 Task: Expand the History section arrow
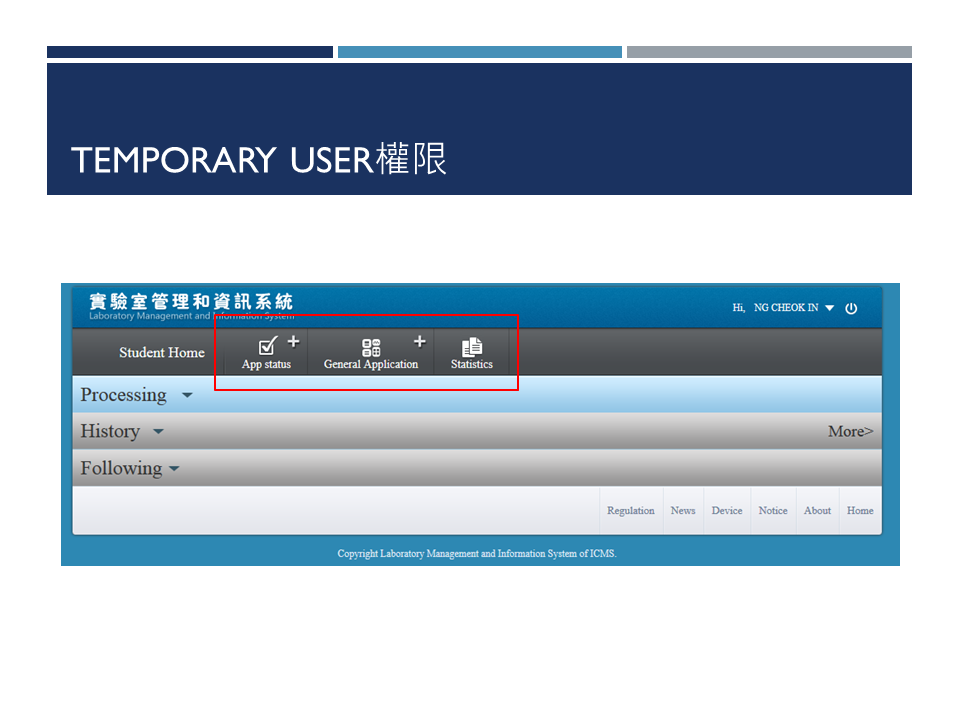(x=159, y=432)
